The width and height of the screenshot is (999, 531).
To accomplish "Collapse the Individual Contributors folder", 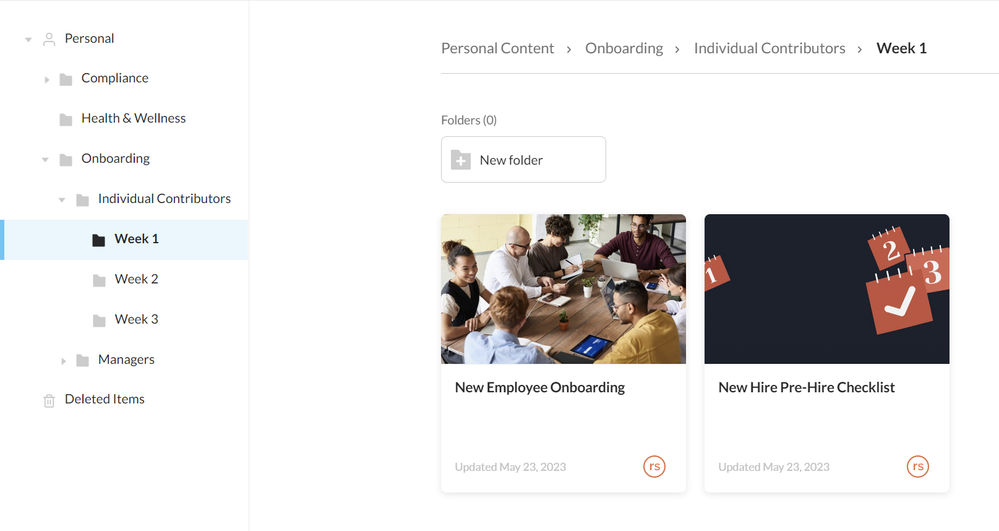I will pos(62,199).
